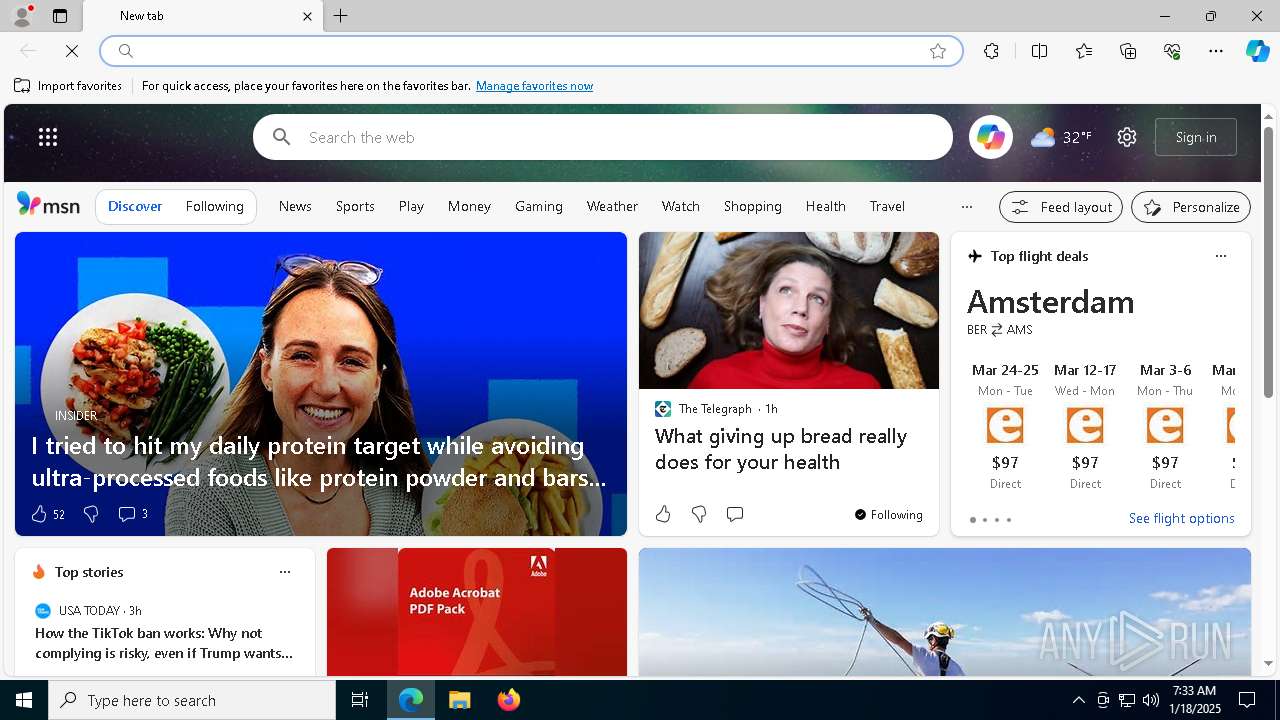Open the Travel category
This screenshot has width=1280, height=720.
point(887,206)
